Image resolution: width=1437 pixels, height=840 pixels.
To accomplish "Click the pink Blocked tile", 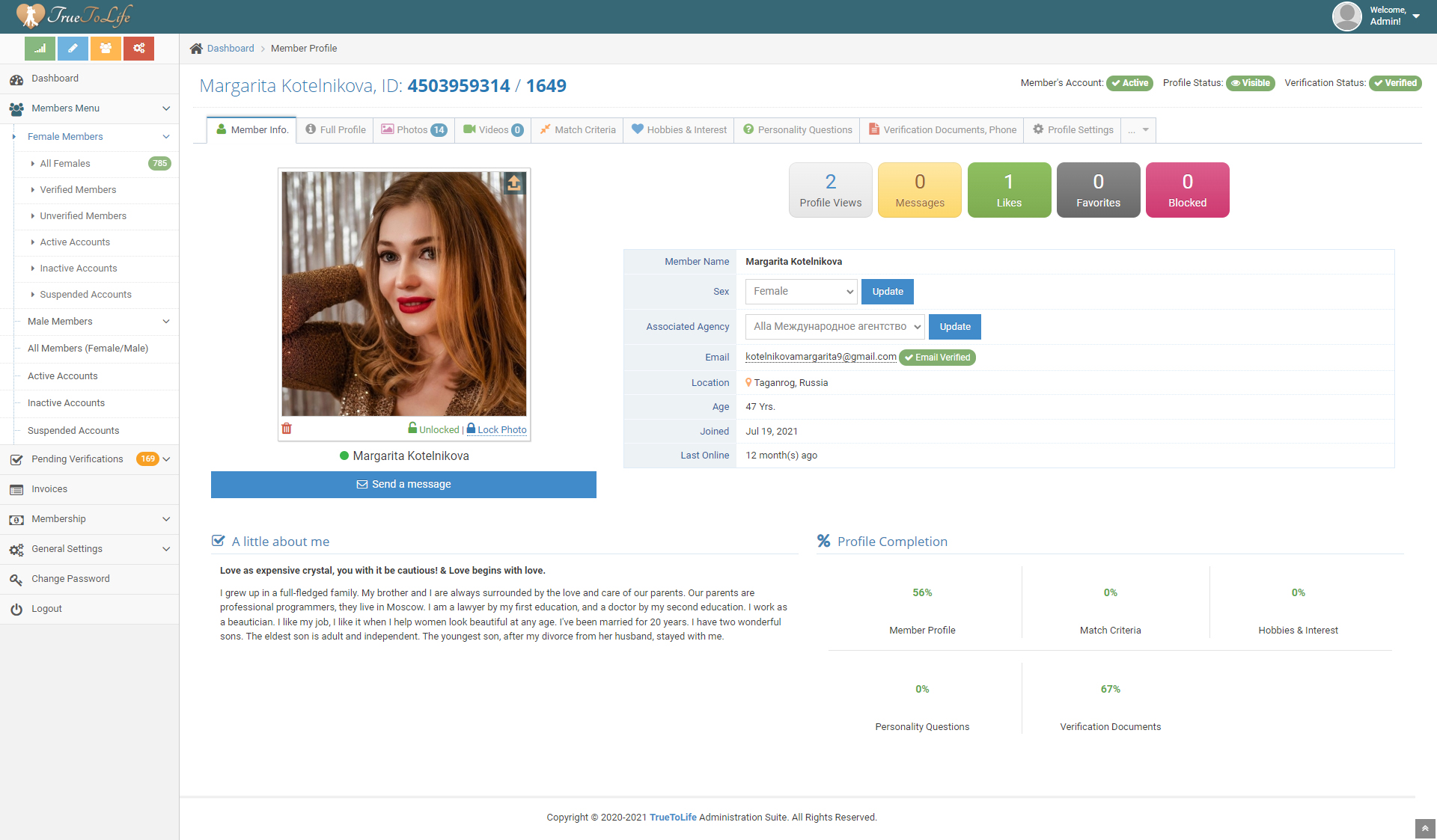I will 1187,190.
